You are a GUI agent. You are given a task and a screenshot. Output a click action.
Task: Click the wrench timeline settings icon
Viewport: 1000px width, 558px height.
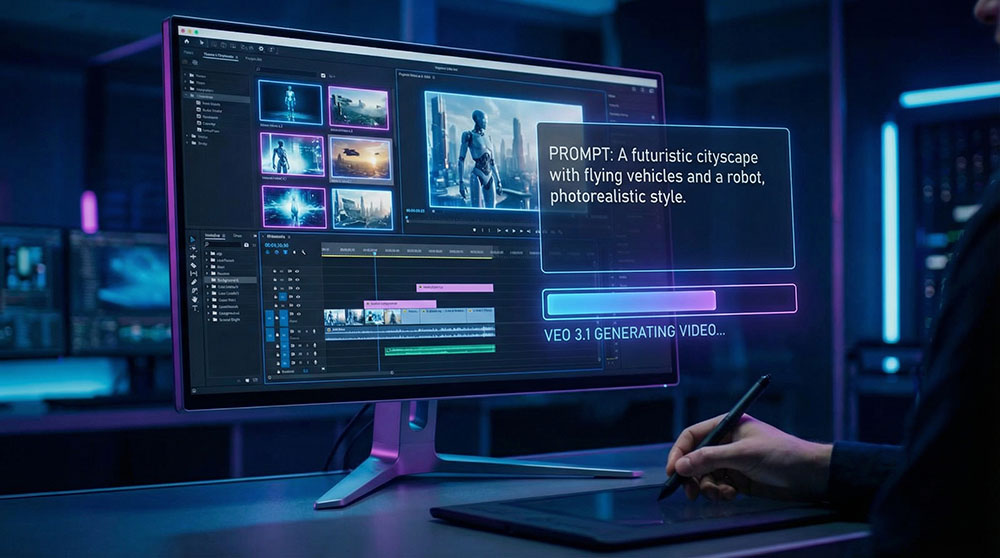click(304, 253)
